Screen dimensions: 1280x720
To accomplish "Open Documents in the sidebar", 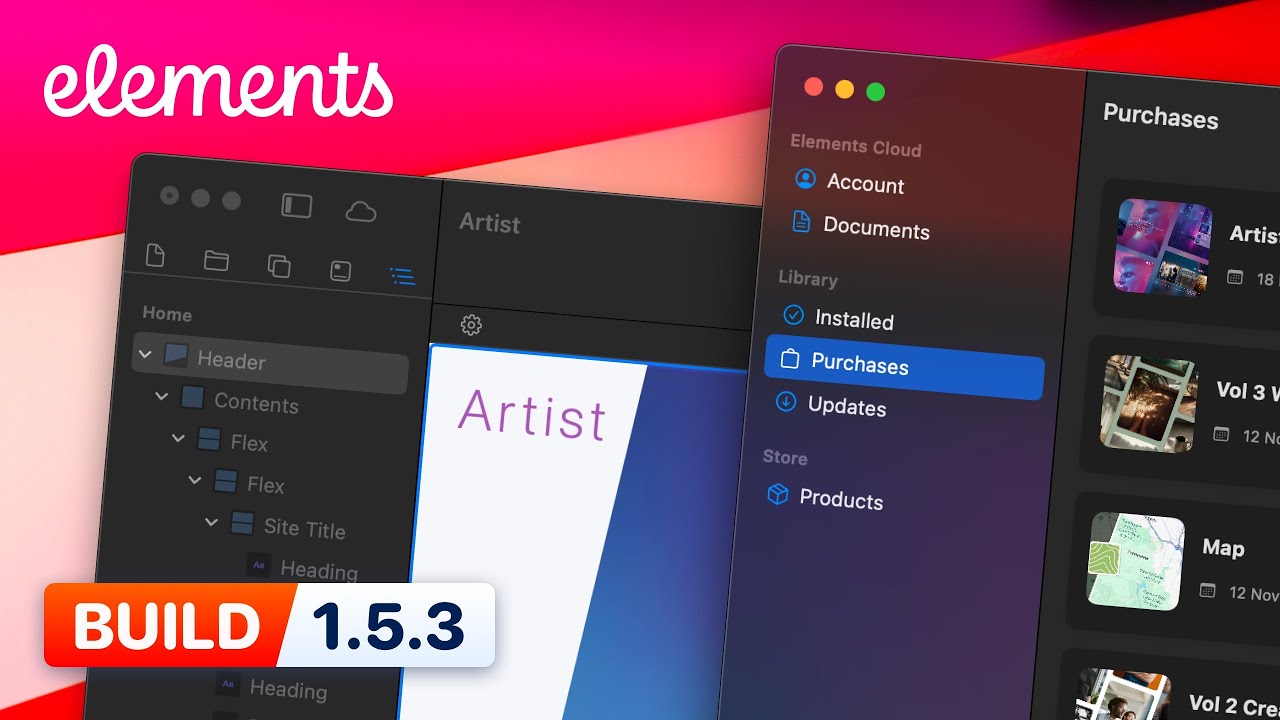I will tap(876, 229).
